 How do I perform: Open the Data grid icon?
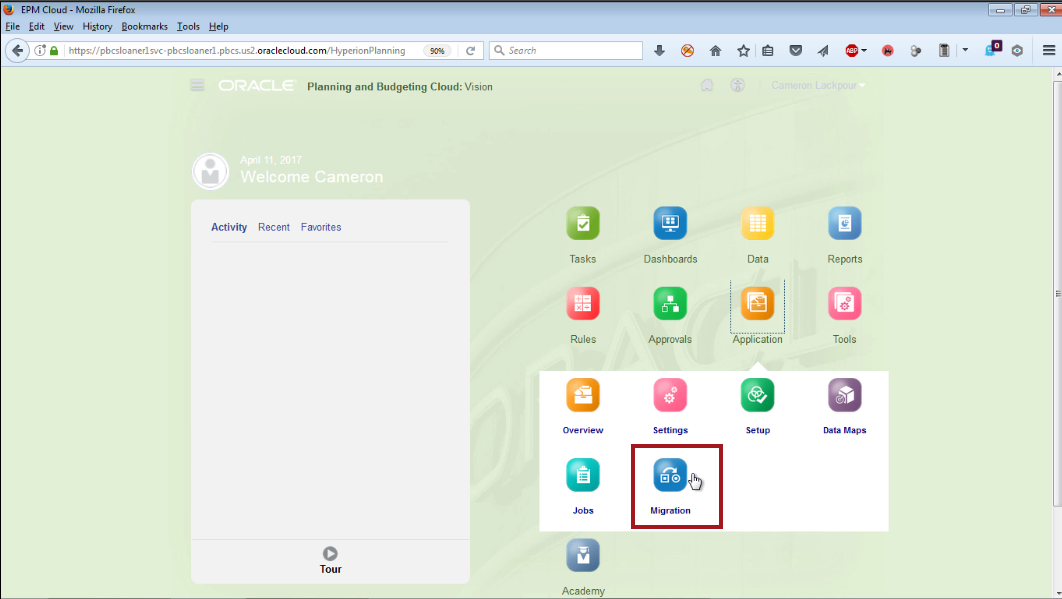(x=757, y=224)
